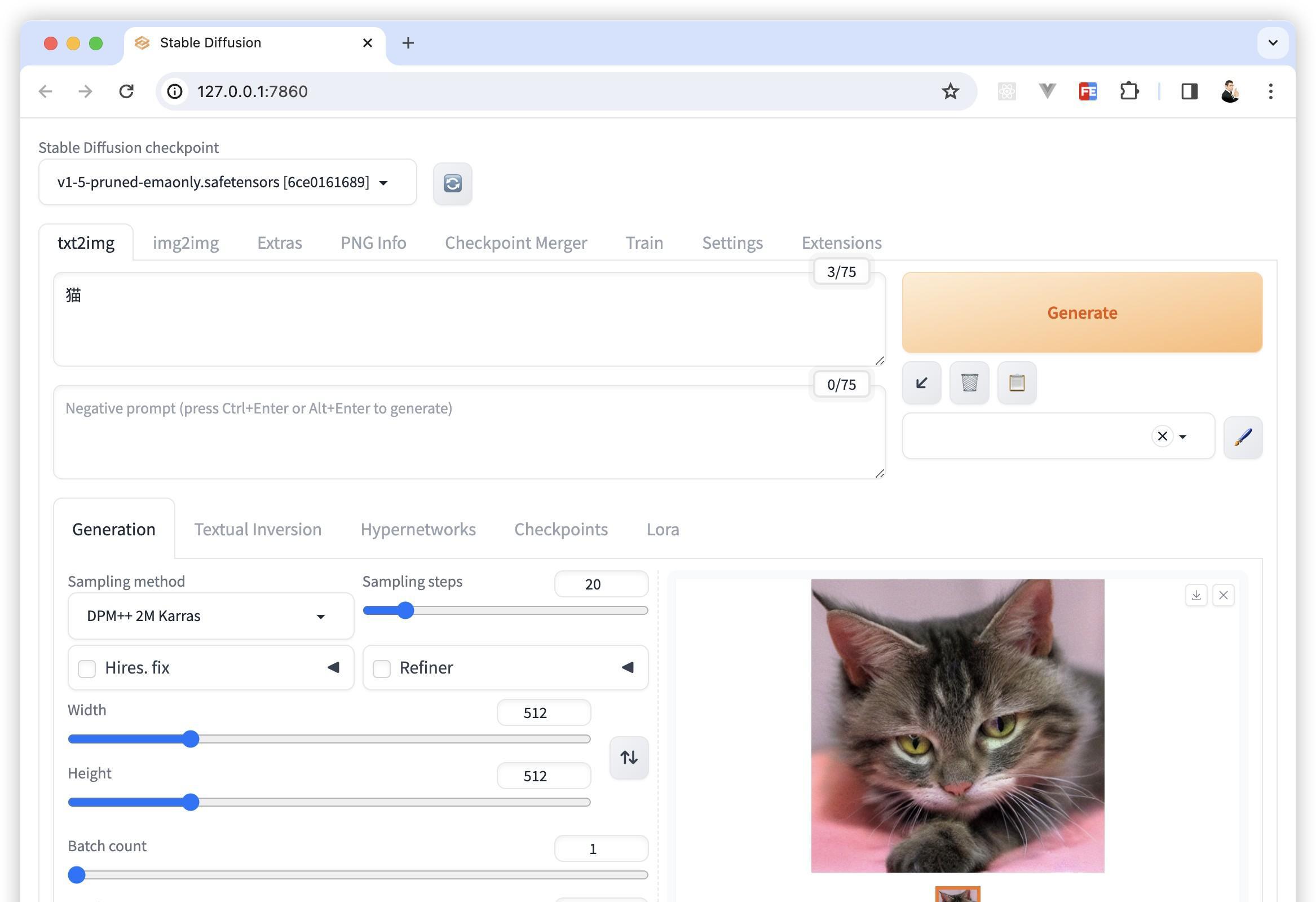Close the Stable Diffusion browser tab

coord(368,43)
